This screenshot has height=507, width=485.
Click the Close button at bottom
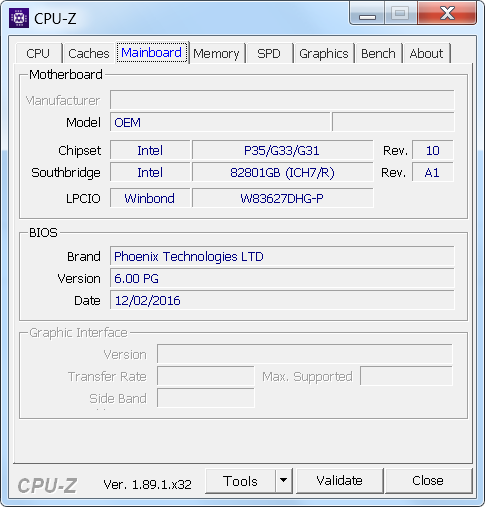(x=428, y=481)
